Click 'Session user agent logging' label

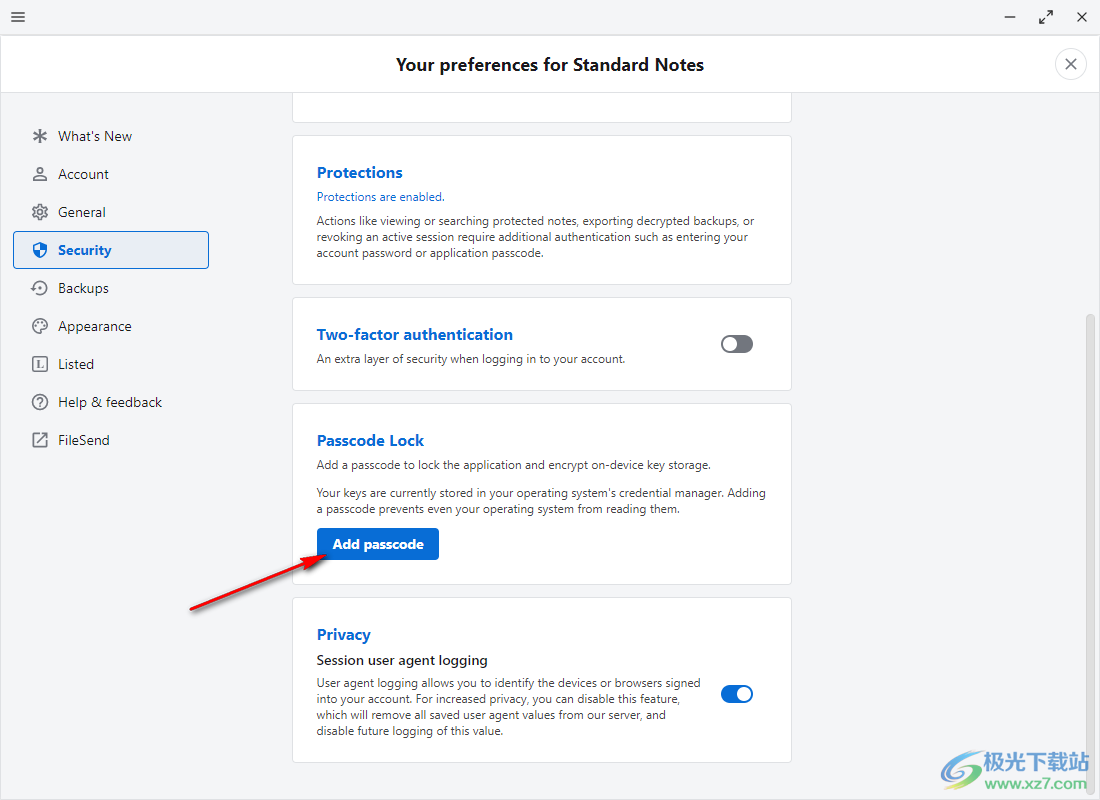pos(402,660)
